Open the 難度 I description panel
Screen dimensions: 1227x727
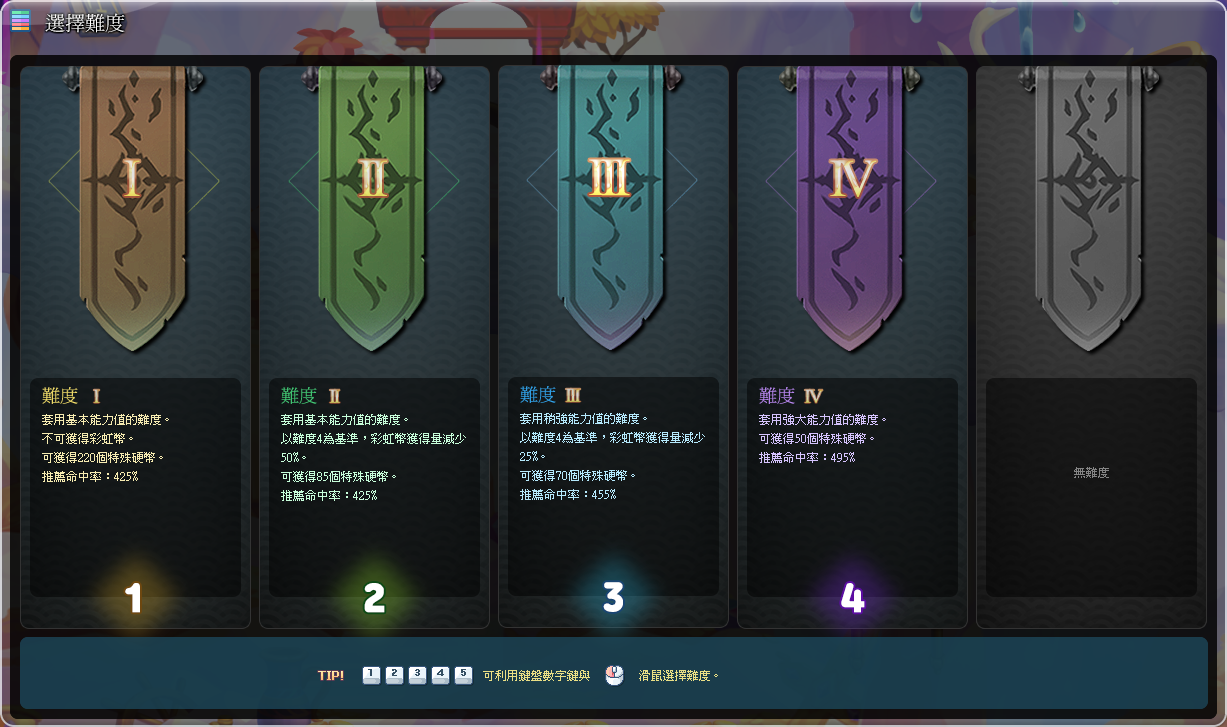pos(135,487)
